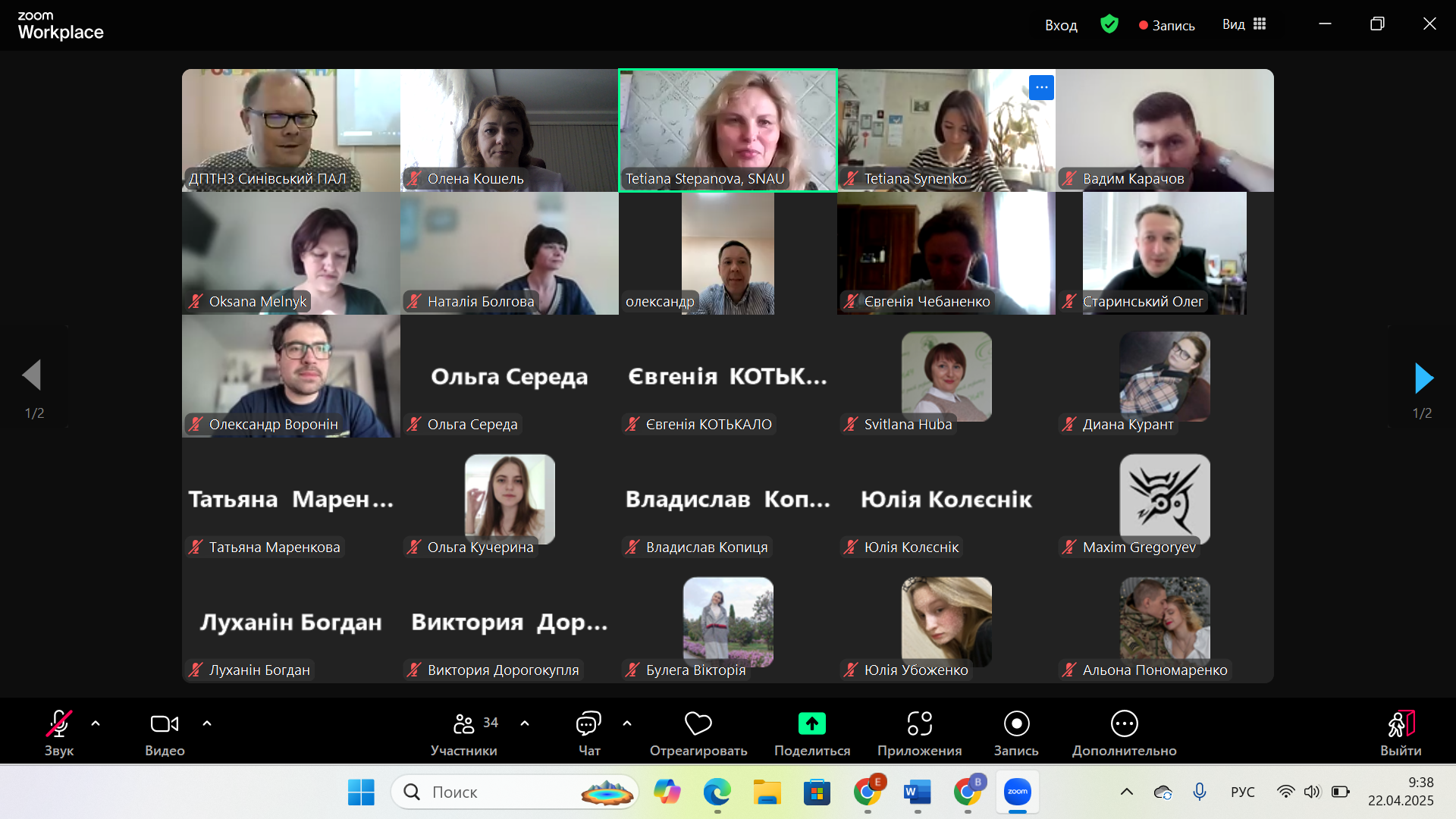Toggle camera with the Видео button
1456x819 pixels.
[x=165, y=733]
